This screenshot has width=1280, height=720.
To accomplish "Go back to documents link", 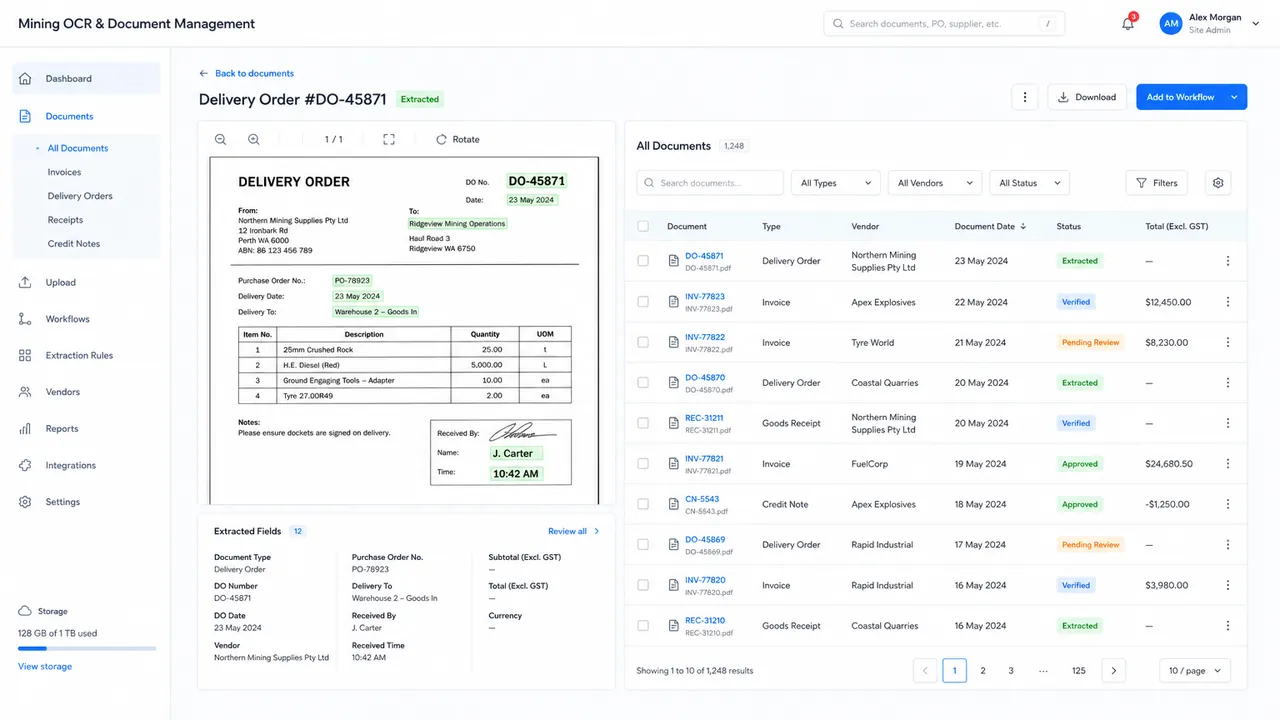I will [x=246, y=73].
